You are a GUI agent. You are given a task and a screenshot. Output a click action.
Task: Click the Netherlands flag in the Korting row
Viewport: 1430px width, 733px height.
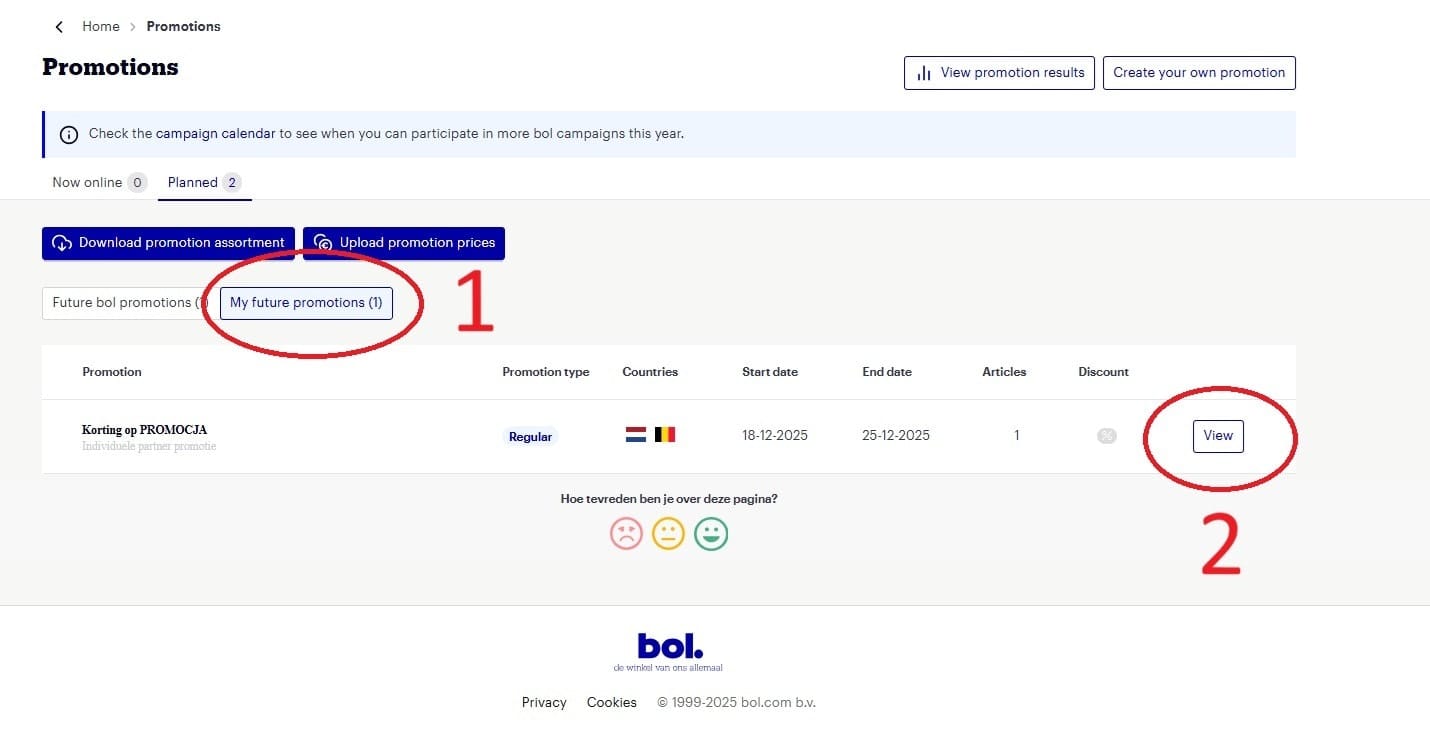(636, 435)
